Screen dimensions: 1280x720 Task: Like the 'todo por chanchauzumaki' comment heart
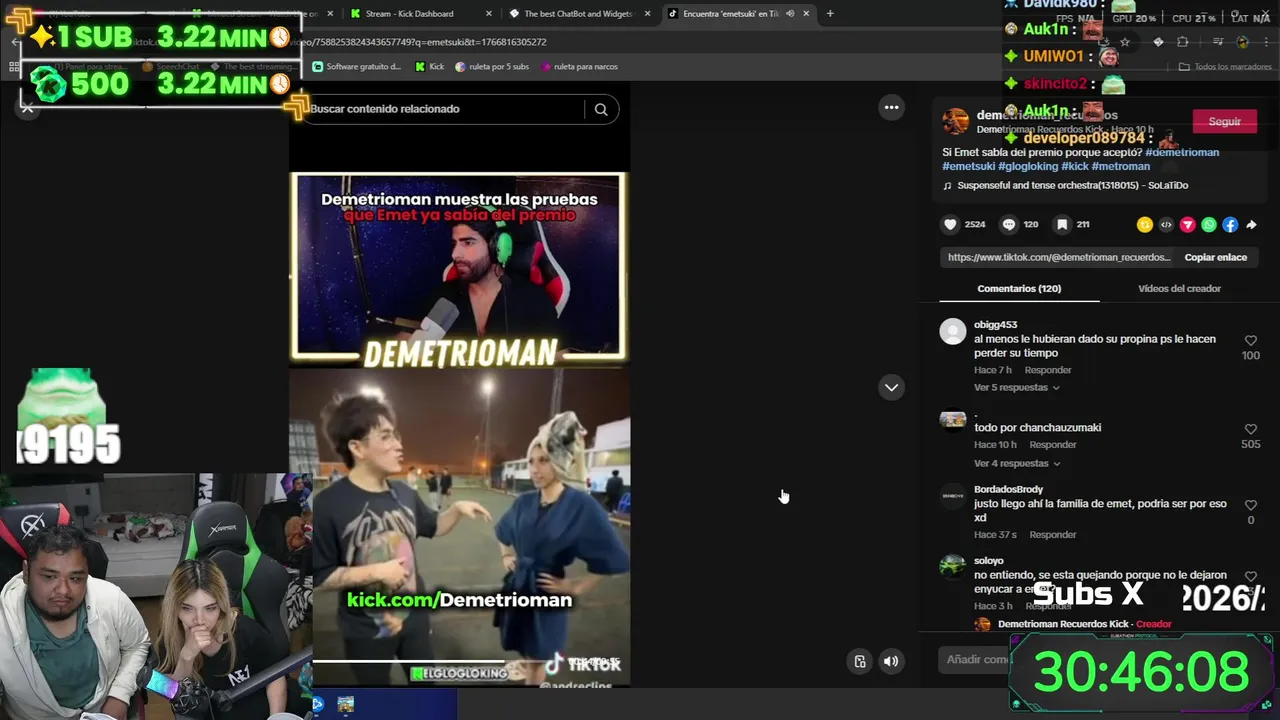(1250, 430)
